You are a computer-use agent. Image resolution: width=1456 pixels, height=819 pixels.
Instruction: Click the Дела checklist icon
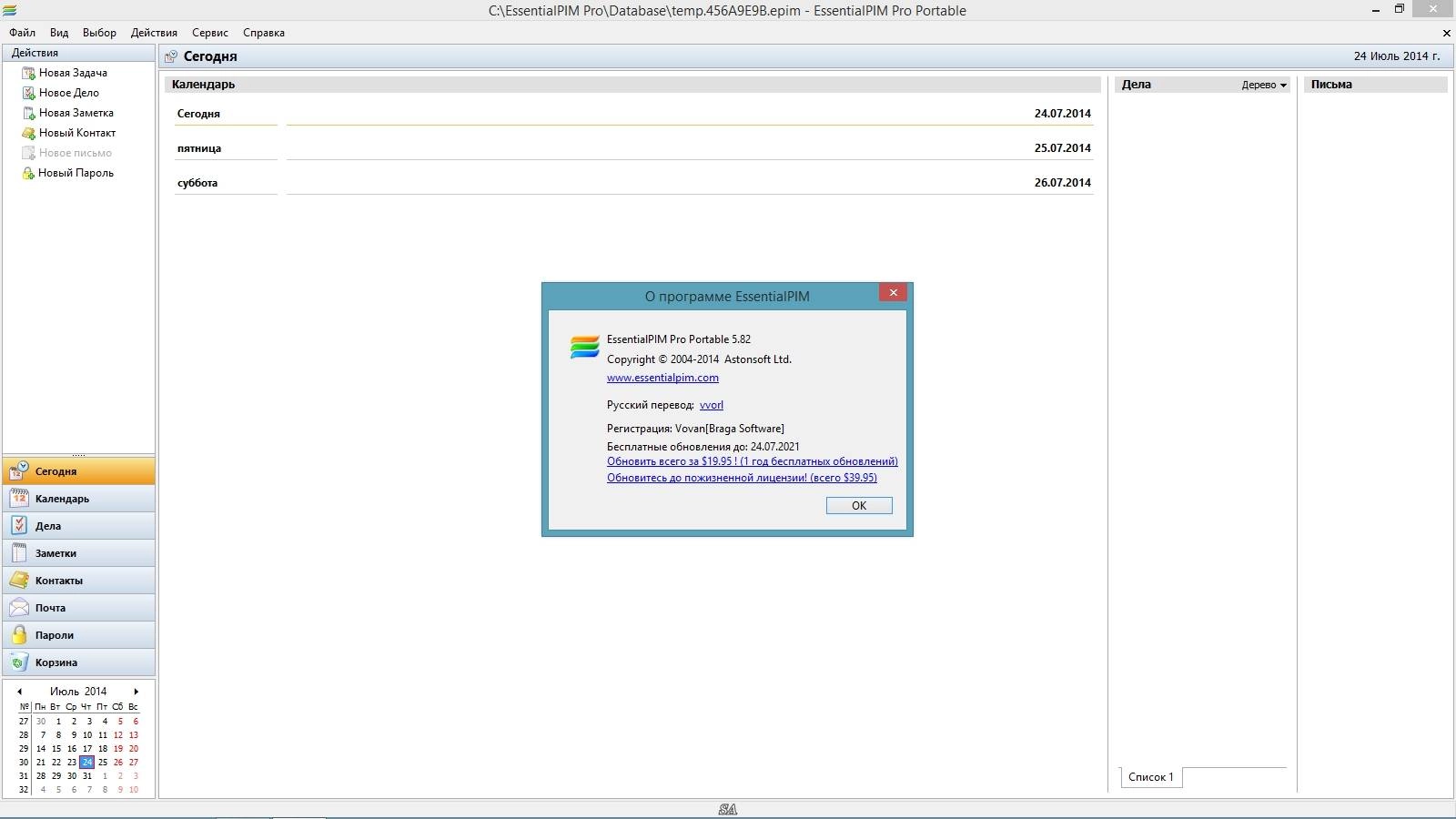point(19,525)
